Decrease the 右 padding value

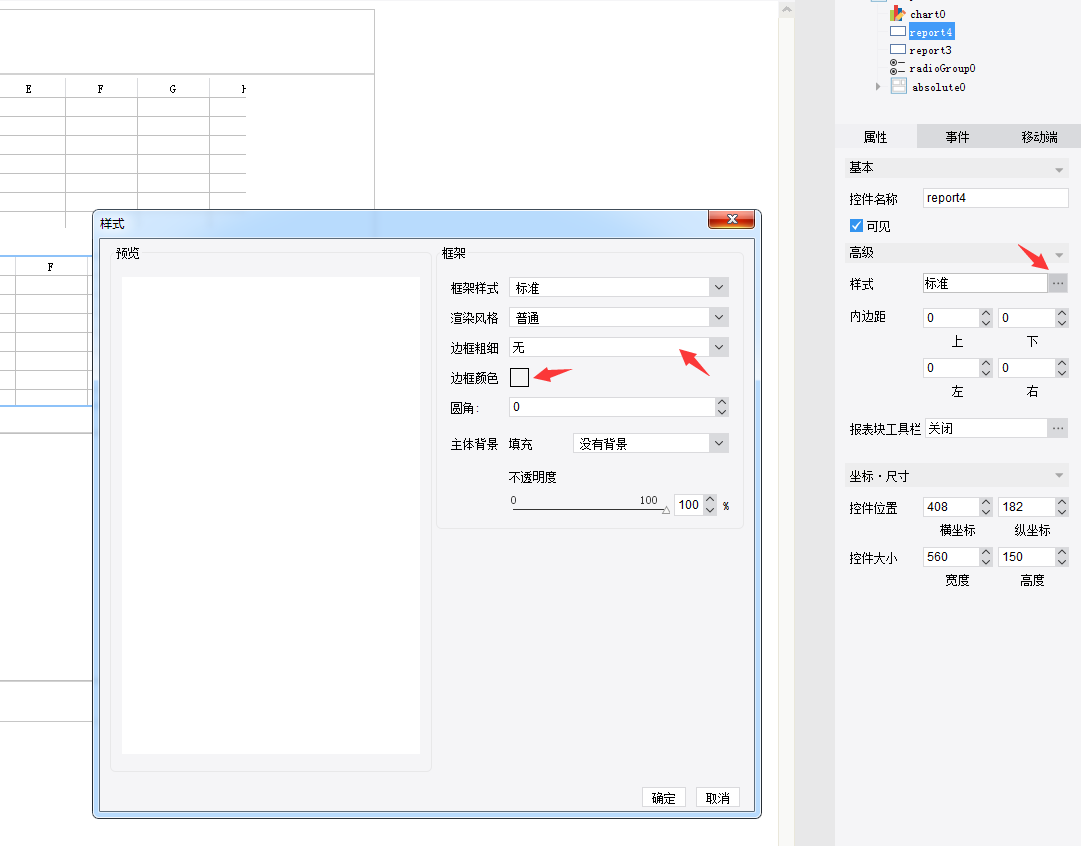click(x=1062, y=372)
